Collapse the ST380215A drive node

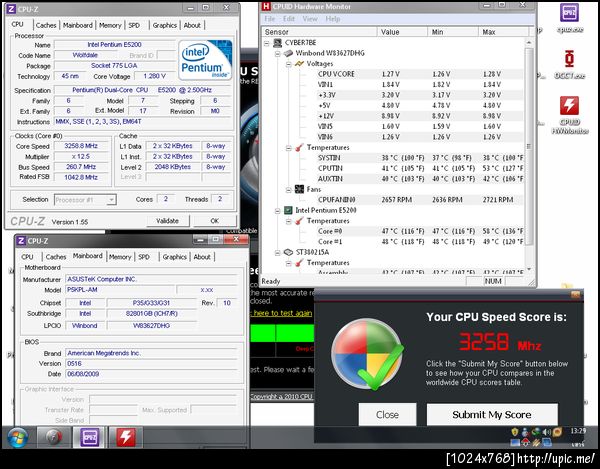[x=277, y=252]
